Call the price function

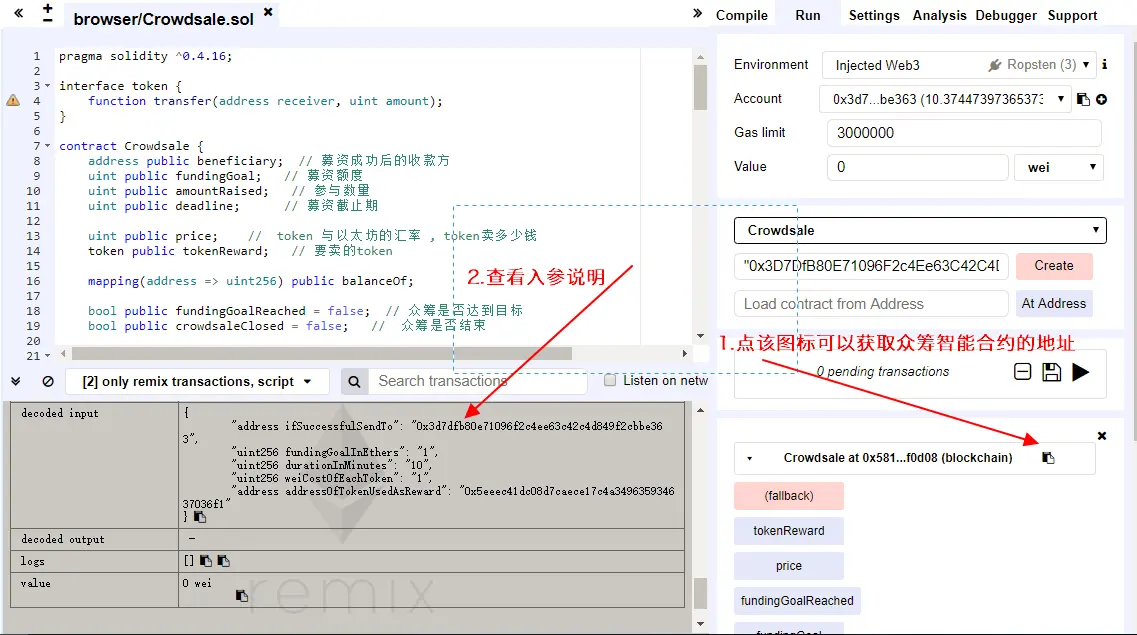pos(789,565)
